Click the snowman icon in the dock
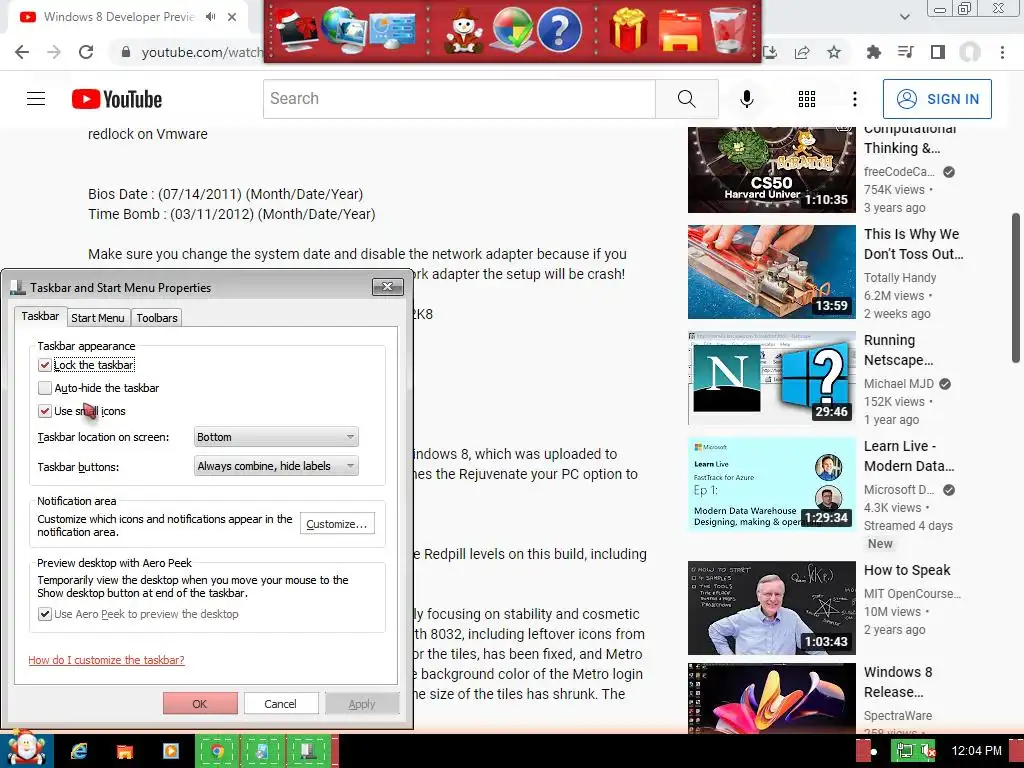This screenshot has width=1024, height=768. 463,30
